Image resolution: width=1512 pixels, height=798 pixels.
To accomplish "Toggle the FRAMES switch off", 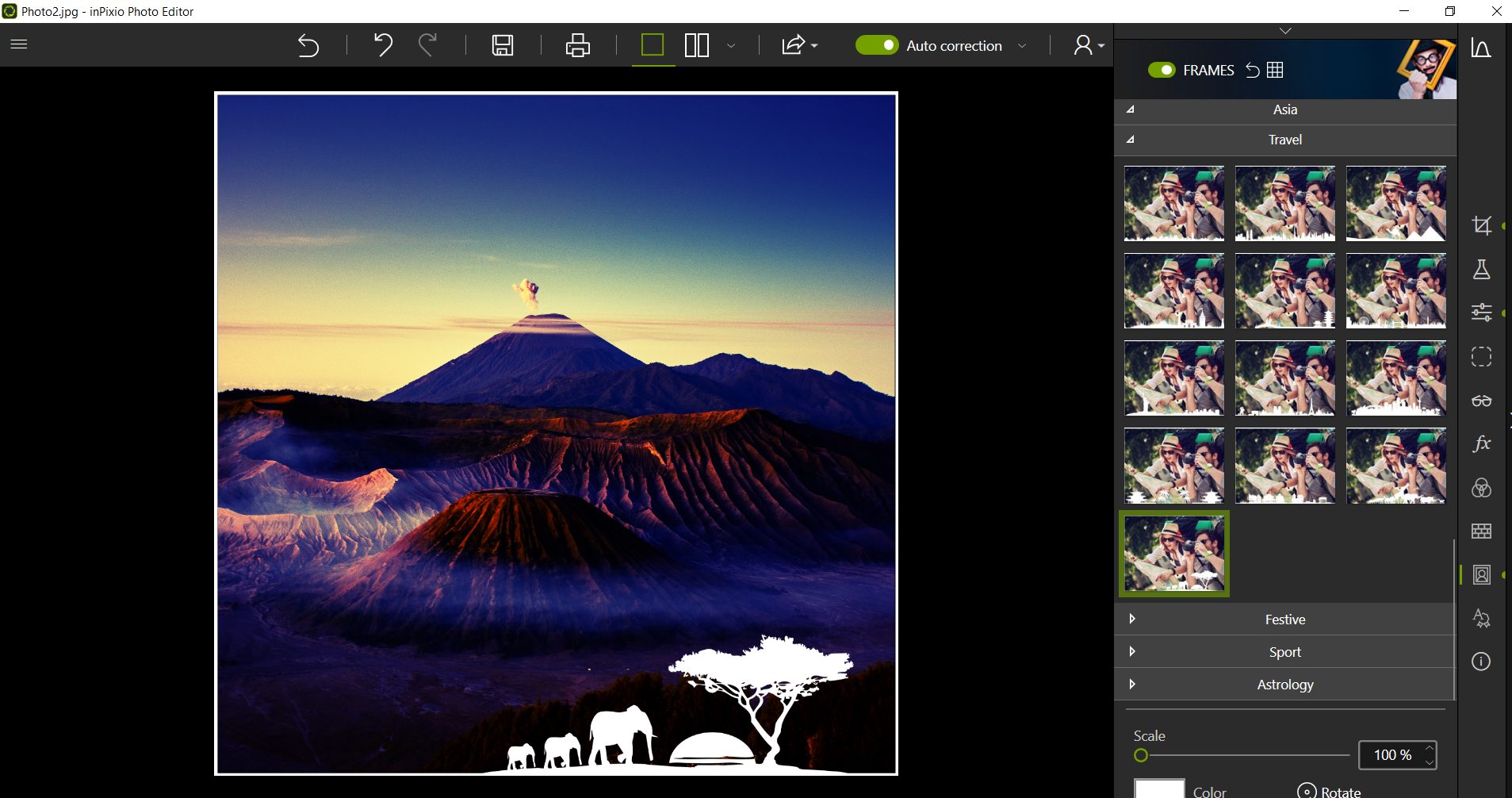I will [x=1162, y=70].
